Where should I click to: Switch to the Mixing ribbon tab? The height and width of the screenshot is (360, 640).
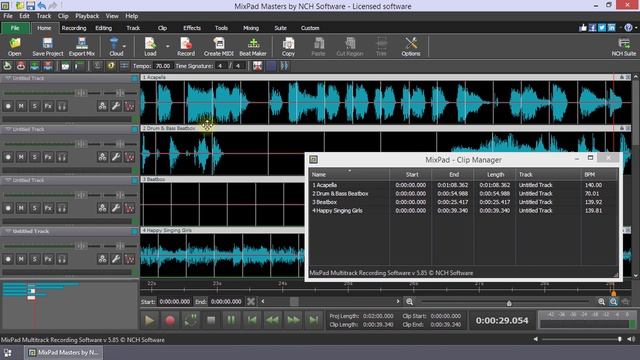click(251, 28)
